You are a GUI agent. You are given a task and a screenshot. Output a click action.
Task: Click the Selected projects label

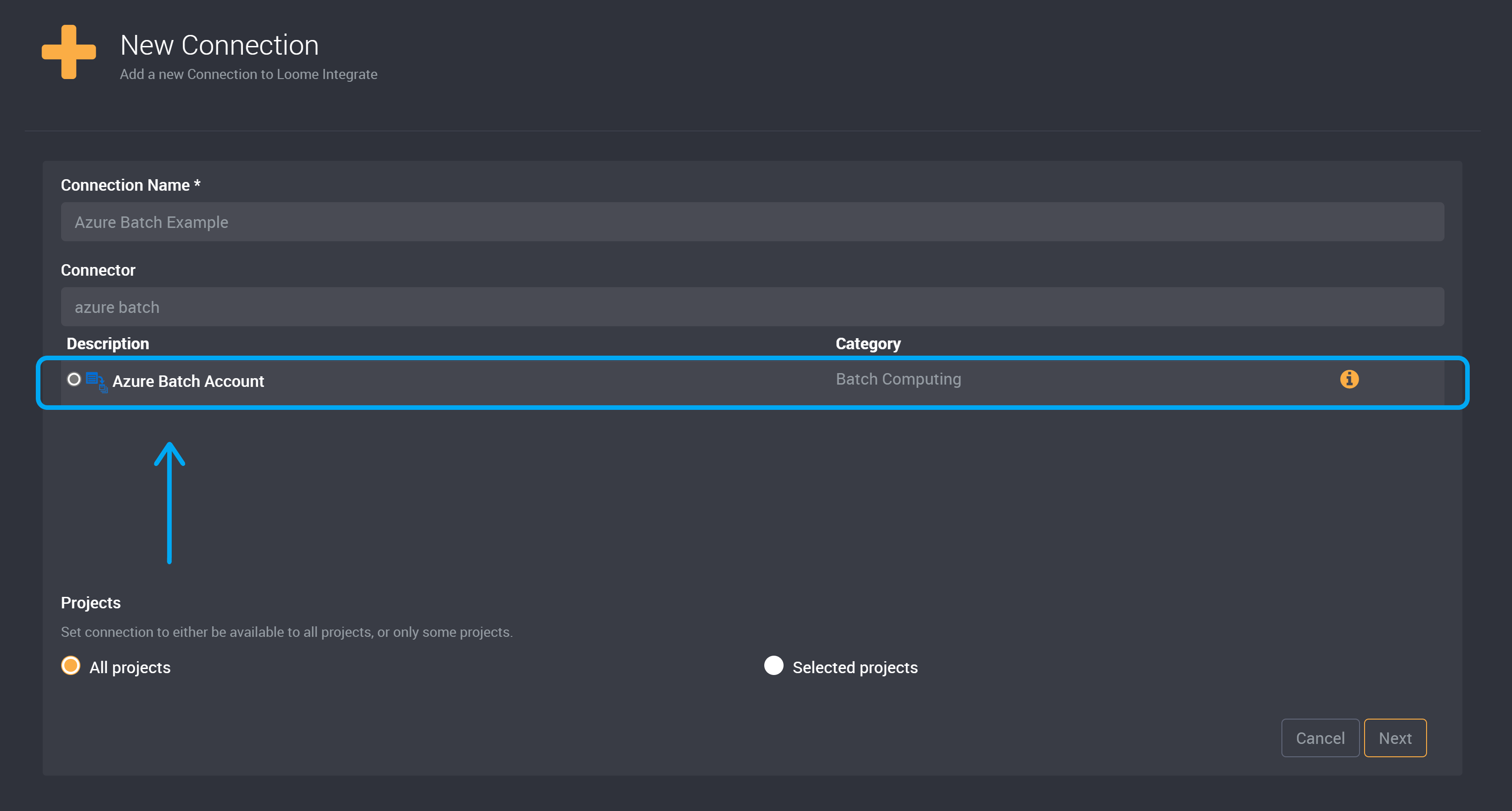pos(855,668)
